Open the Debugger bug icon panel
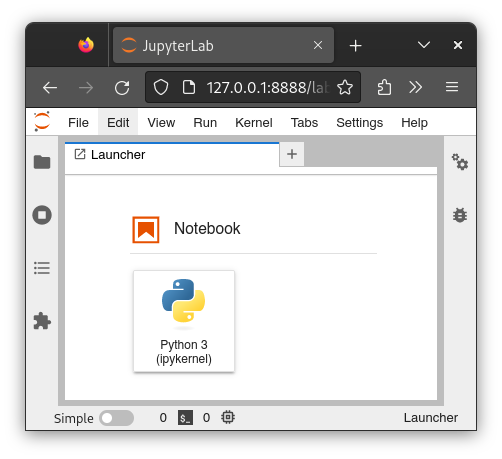 click(x=460, y=215)
